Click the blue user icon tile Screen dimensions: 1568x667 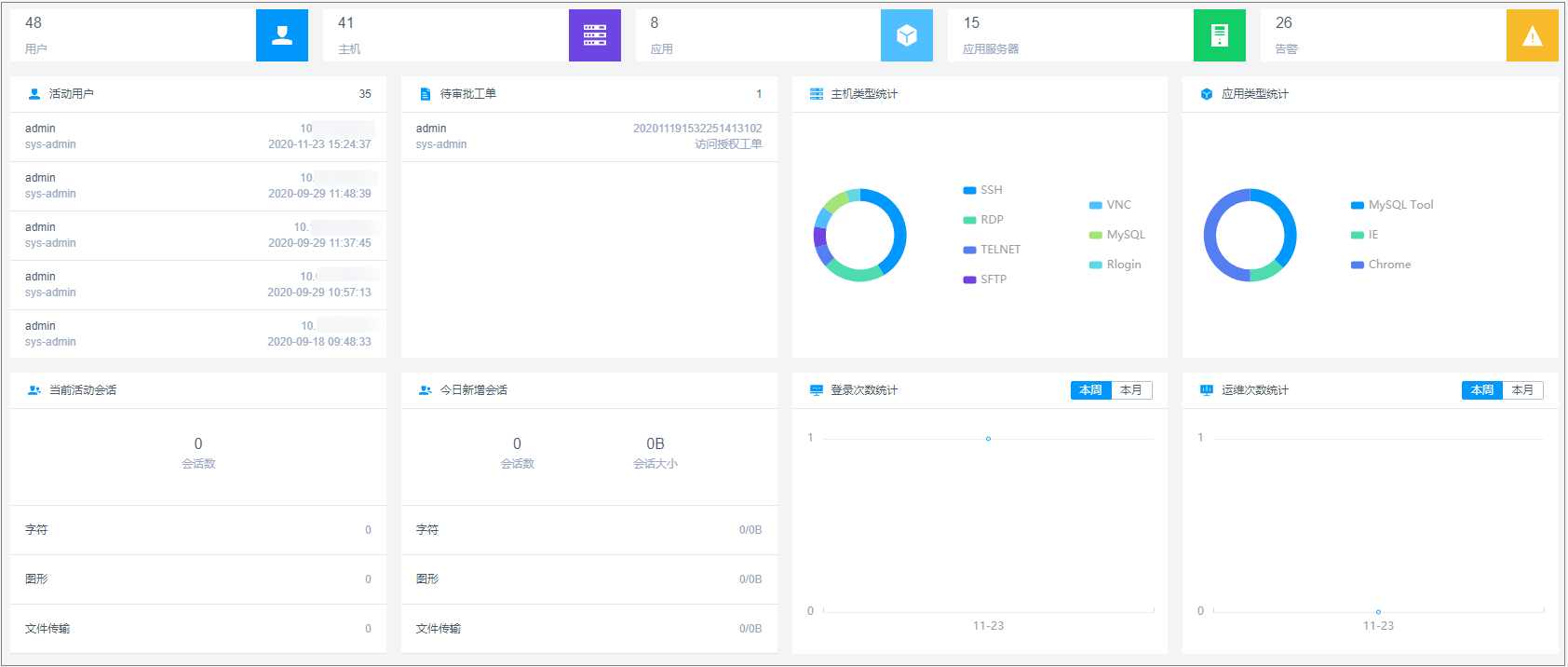pyautogui.click(x=281, y=35)
